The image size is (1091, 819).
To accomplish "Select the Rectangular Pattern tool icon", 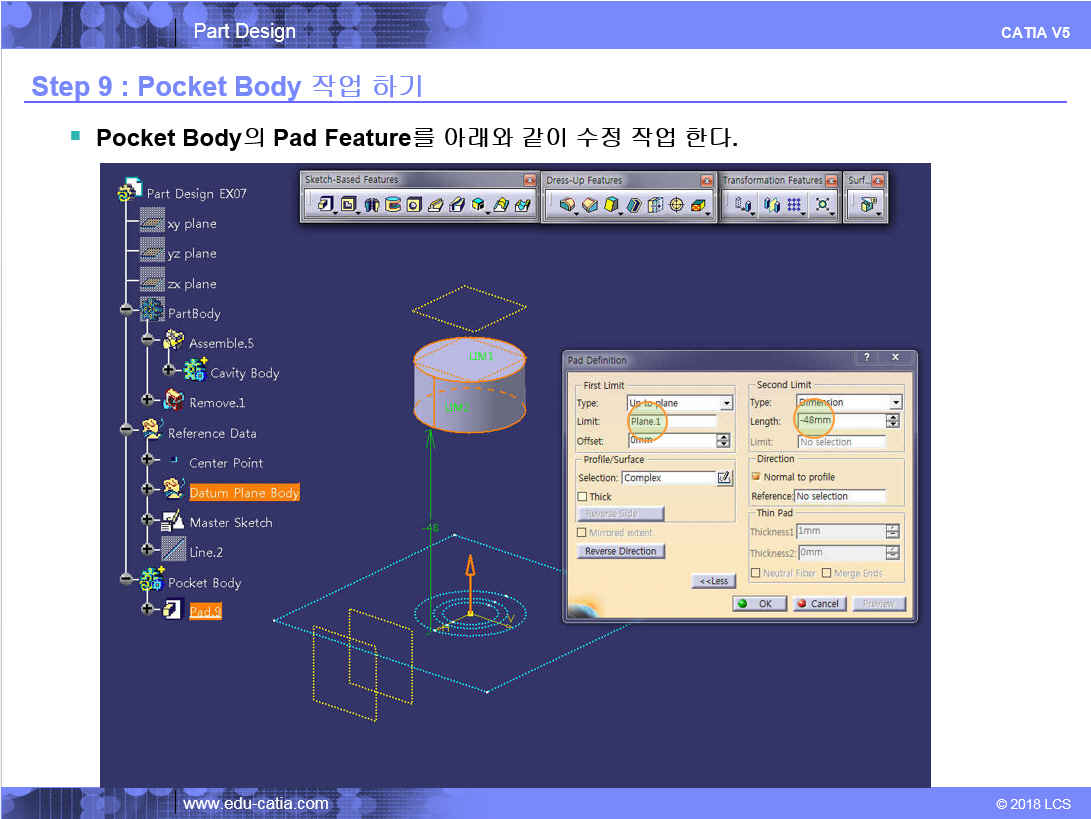I will (x=795, y=205).
